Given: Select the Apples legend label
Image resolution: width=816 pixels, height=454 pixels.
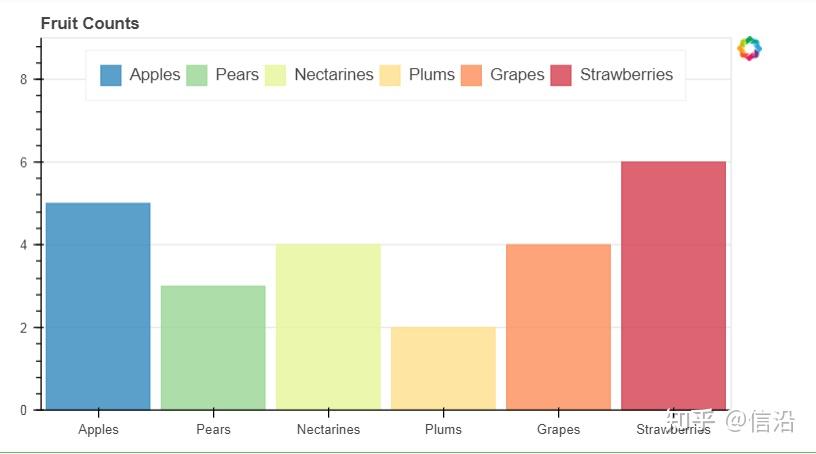Looking at the screenshot, I should click(x=155, y=75).
